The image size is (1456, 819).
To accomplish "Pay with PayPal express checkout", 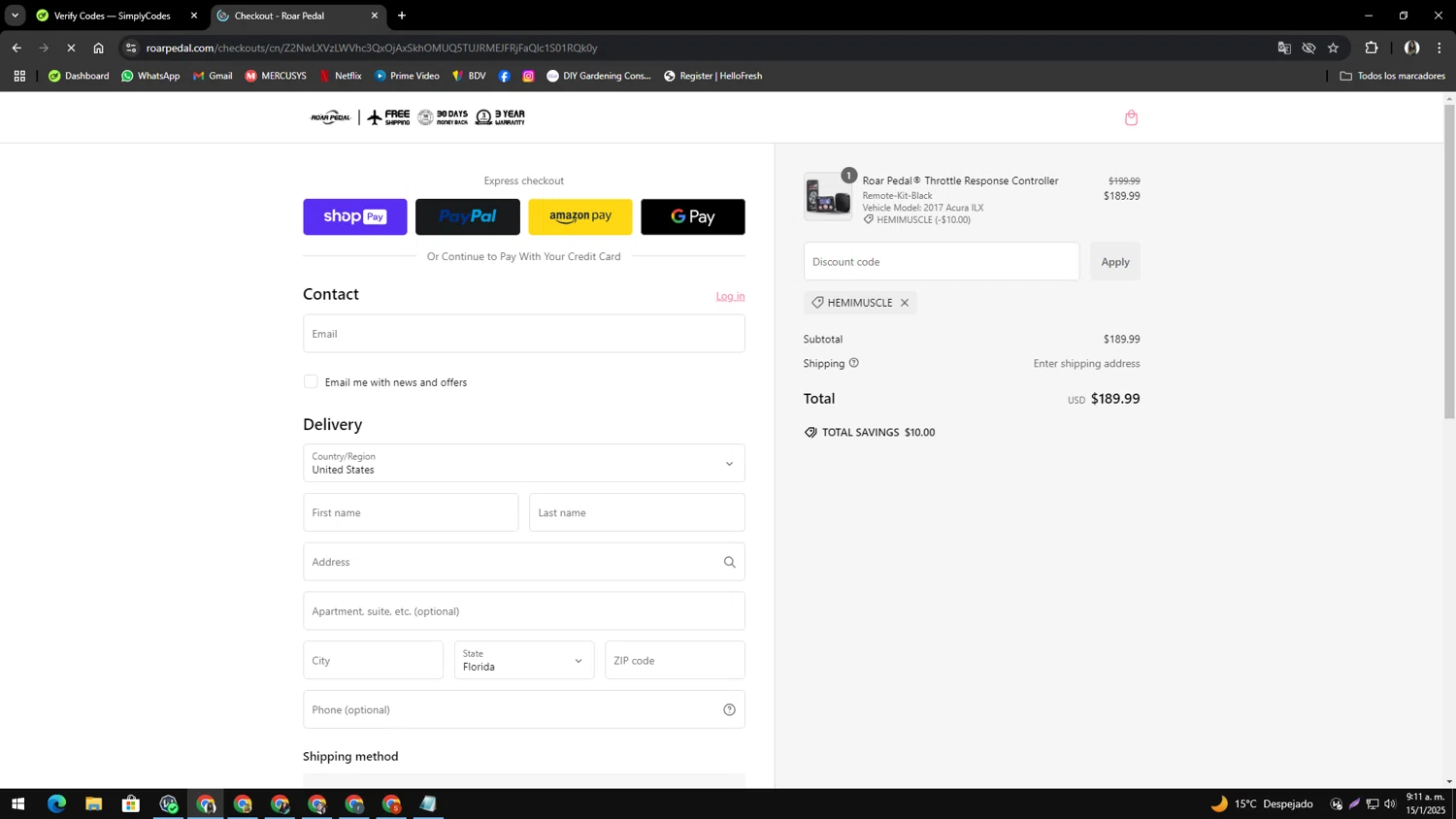I will click(x=468, y=216).
